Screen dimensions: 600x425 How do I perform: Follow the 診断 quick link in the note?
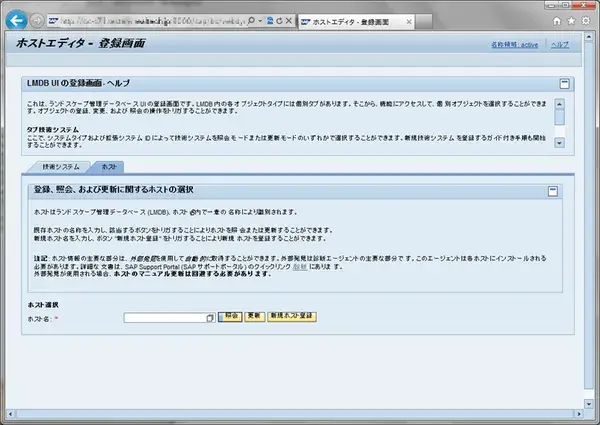tap(300, 267)
